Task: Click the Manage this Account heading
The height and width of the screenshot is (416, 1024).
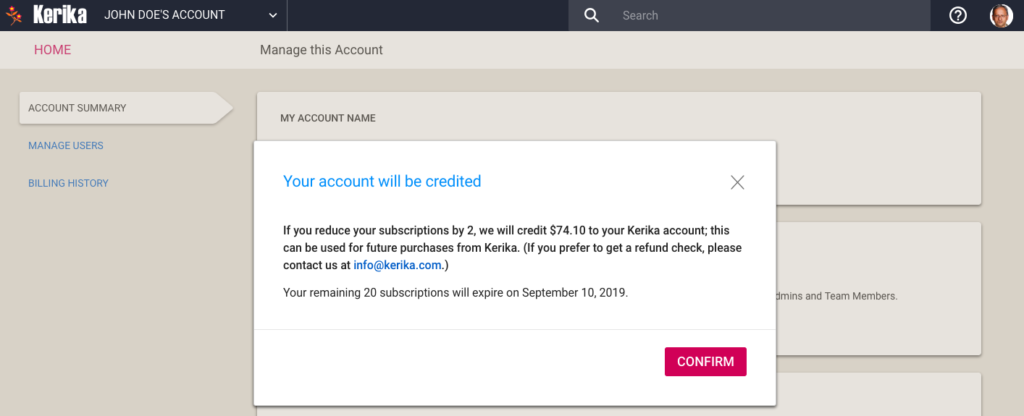Action: click(321, 50)
